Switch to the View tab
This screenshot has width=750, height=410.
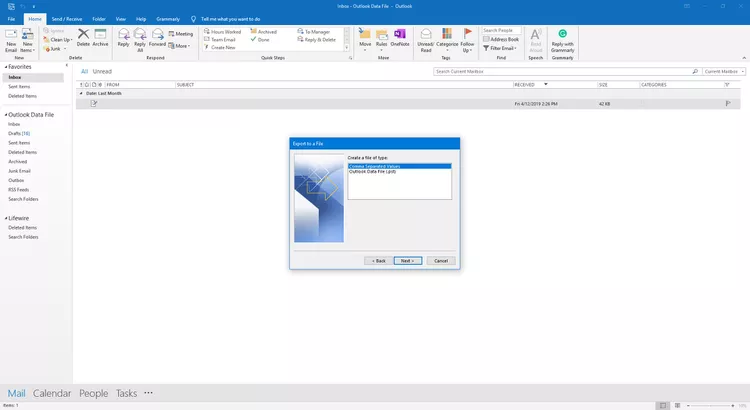pos(121,19)
